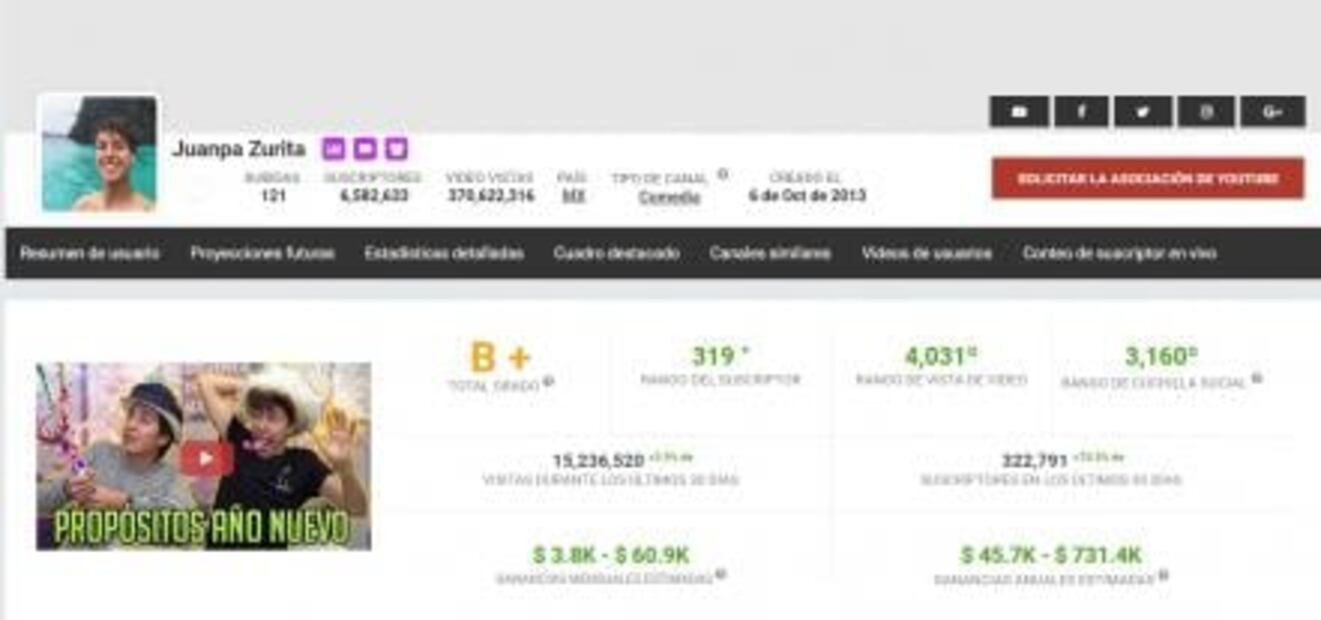Open the Google Plus social link icon
The height and width of the screenshot is (620, 1321).
(1272, 112)
